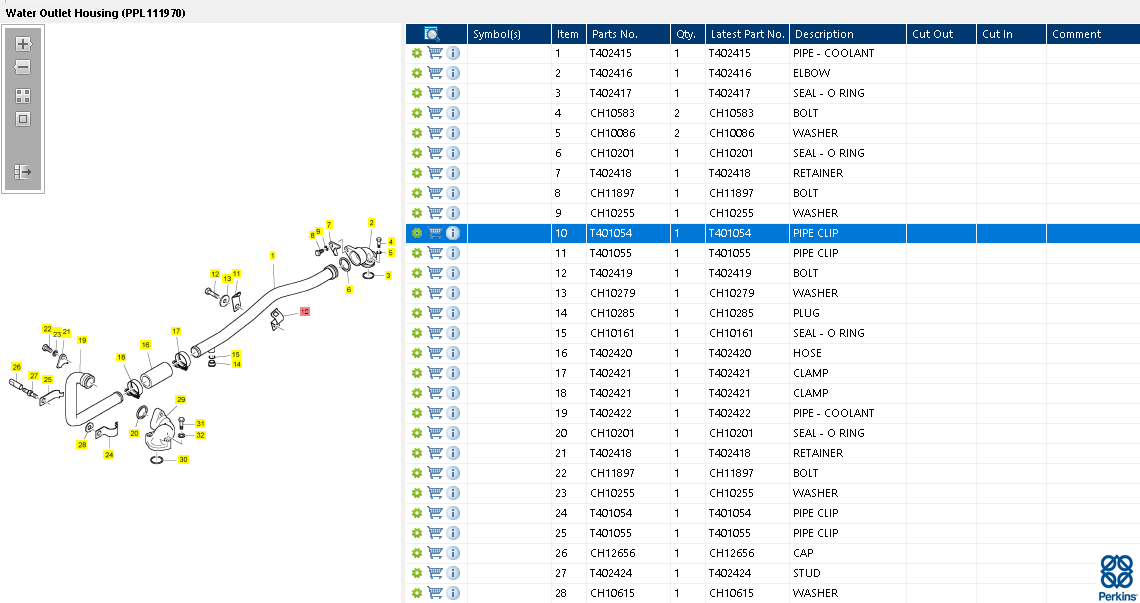
Task: Click the grid view icon in diagram toolbar
Action: tap(23, 96)
